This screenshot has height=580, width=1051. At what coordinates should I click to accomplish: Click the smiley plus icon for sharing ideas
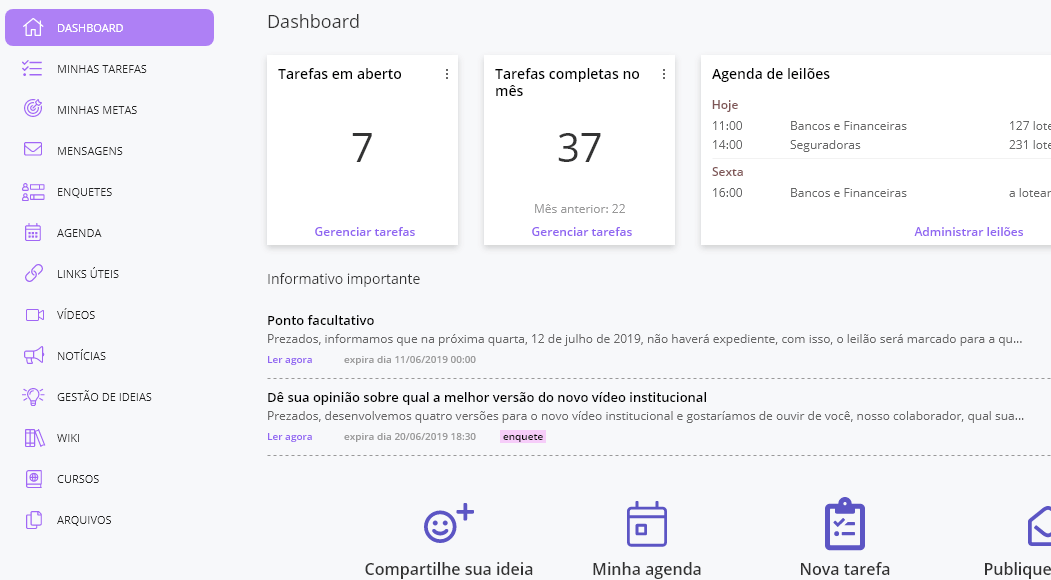pyautogui.click(x=448, y=524)
